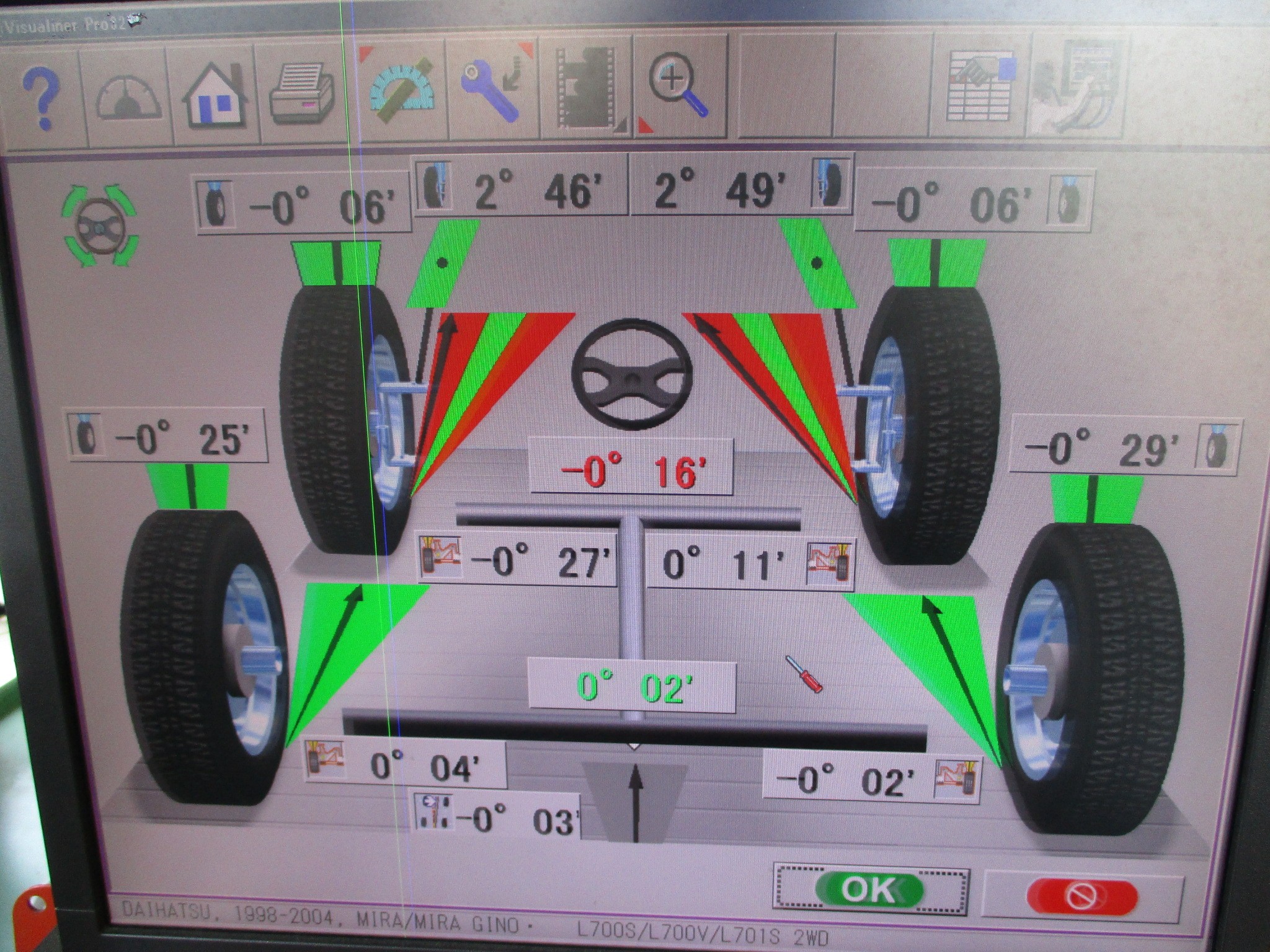Click the small red screwdriver adjust icon
1270x952 pixels.
coord(804,674)
